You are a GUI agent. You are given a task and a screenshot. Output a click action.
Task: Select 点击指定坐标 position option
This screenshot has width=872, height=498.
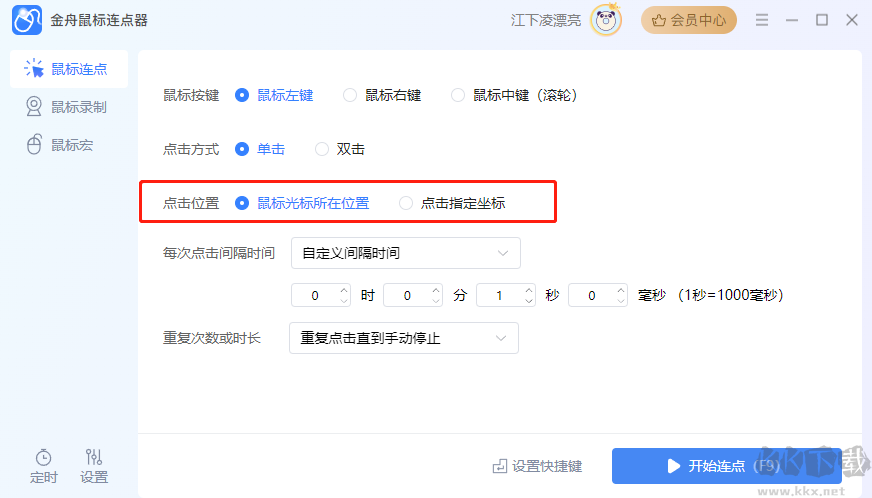[406, 203]
